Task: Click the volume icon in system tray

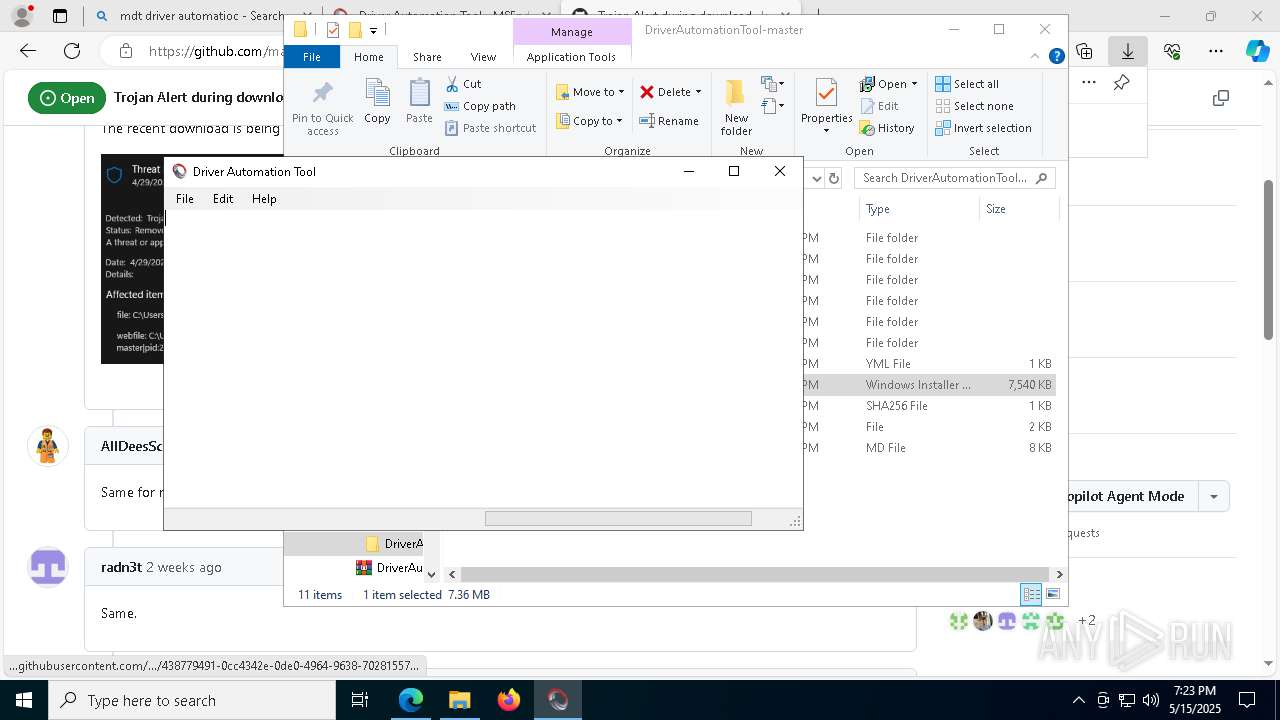Action: coord(1151,700)
